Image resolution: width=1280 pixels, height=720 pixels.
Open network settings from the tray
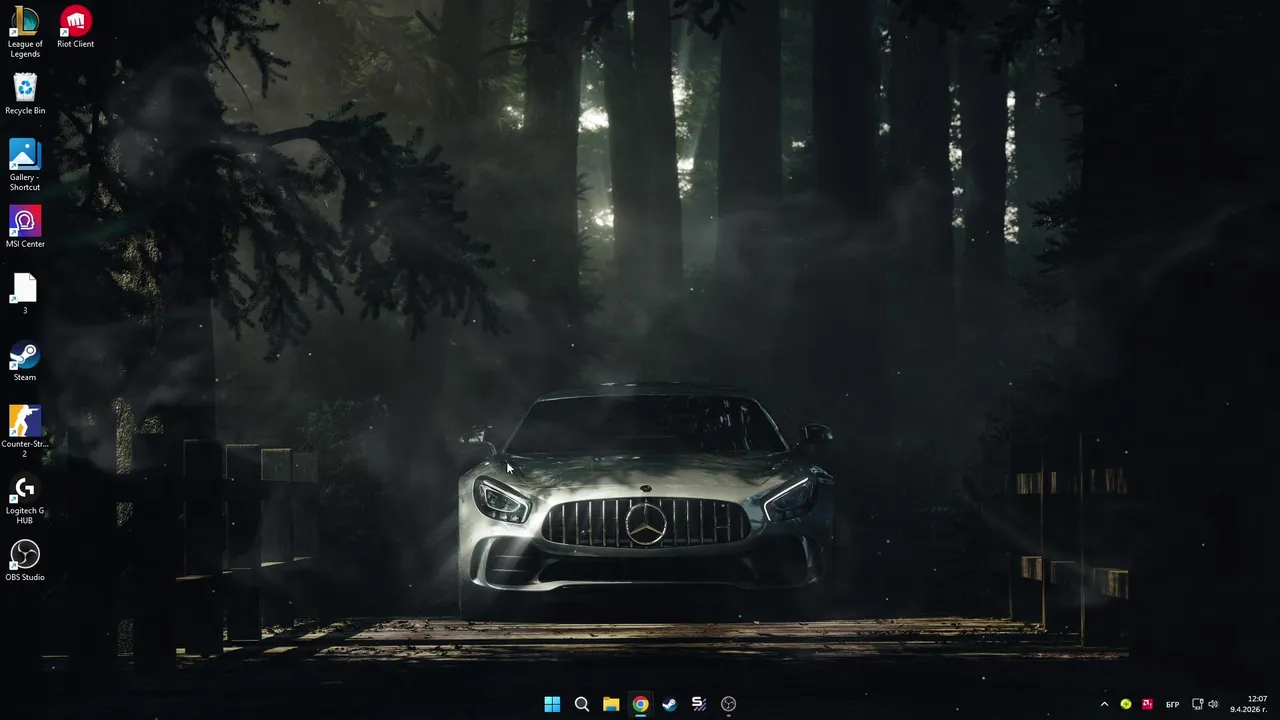tap(1198, 704)
